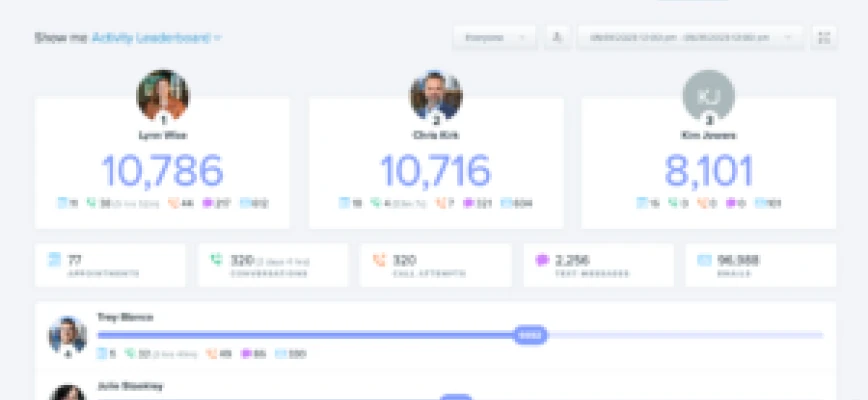Click the 10,716 score of second place
868x400 pixels.
[436, 170]
